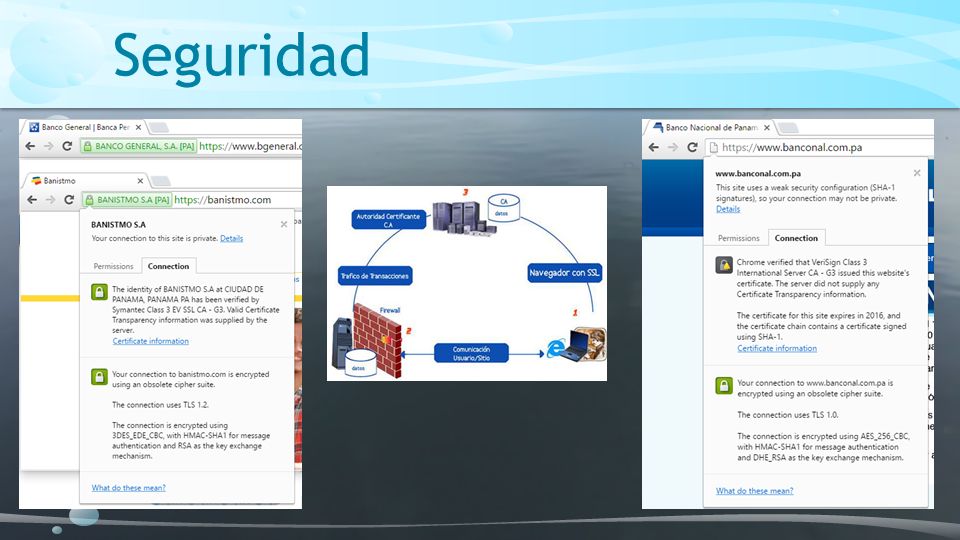Go back in Banconal browser window

click(x=653, y=148)
